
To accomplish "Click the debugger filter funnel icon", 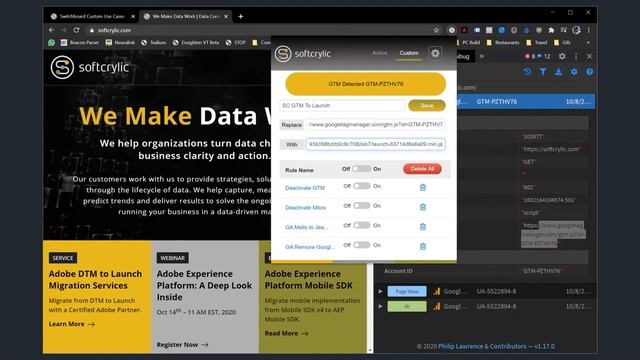I will coord(543,72).
